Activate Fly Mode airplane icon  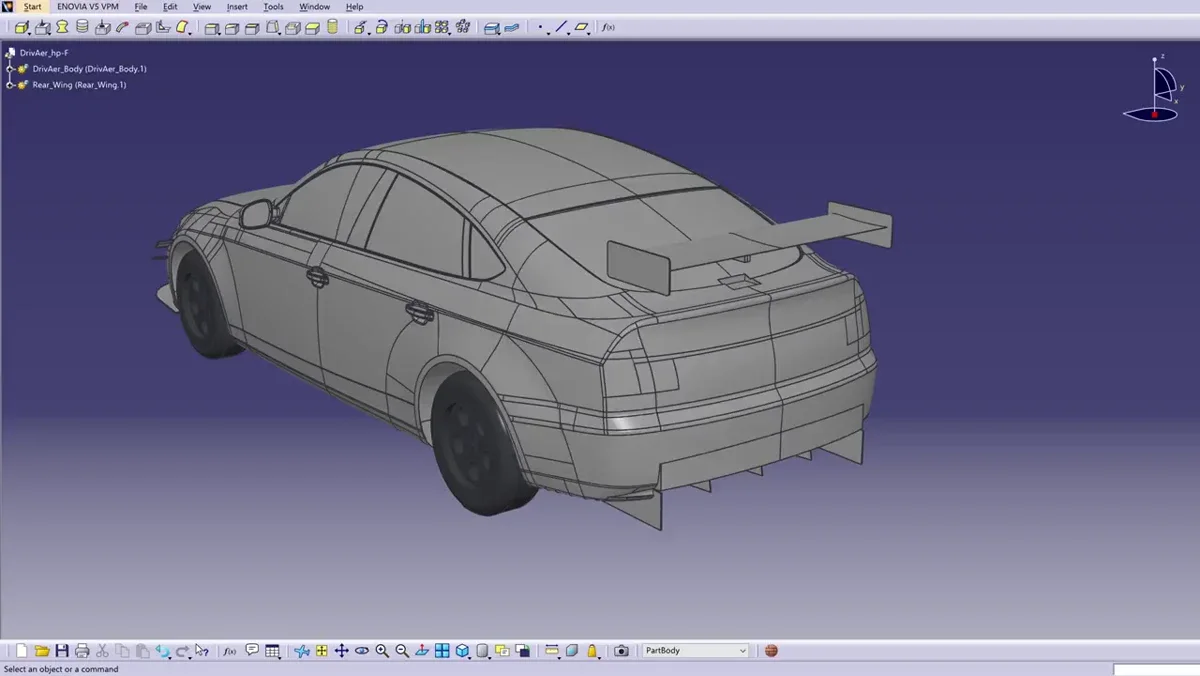click(x=303, y=651)
